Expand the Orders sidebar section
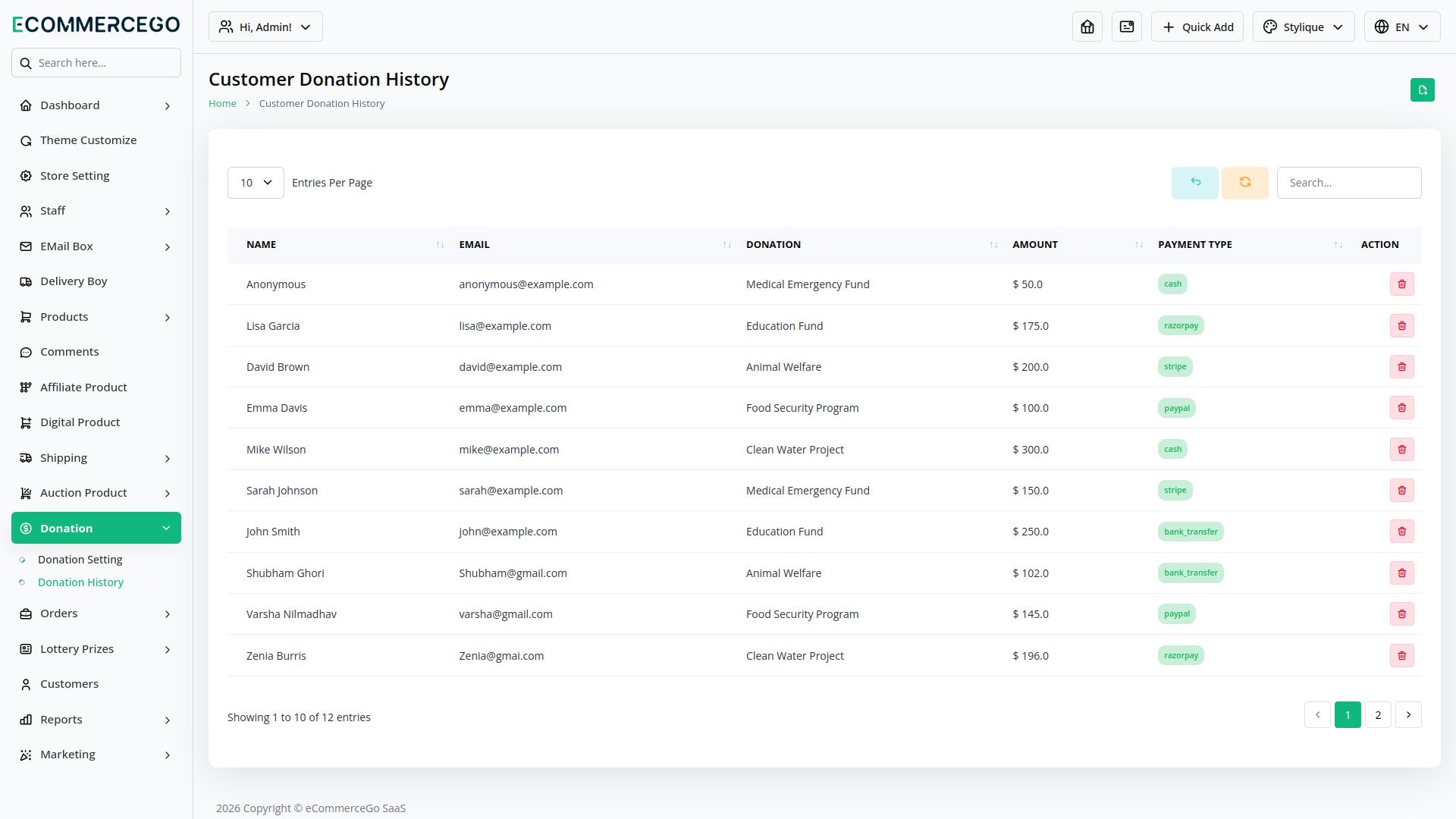This screenshot has width=1456, height=819. click(x=96, y=613)
